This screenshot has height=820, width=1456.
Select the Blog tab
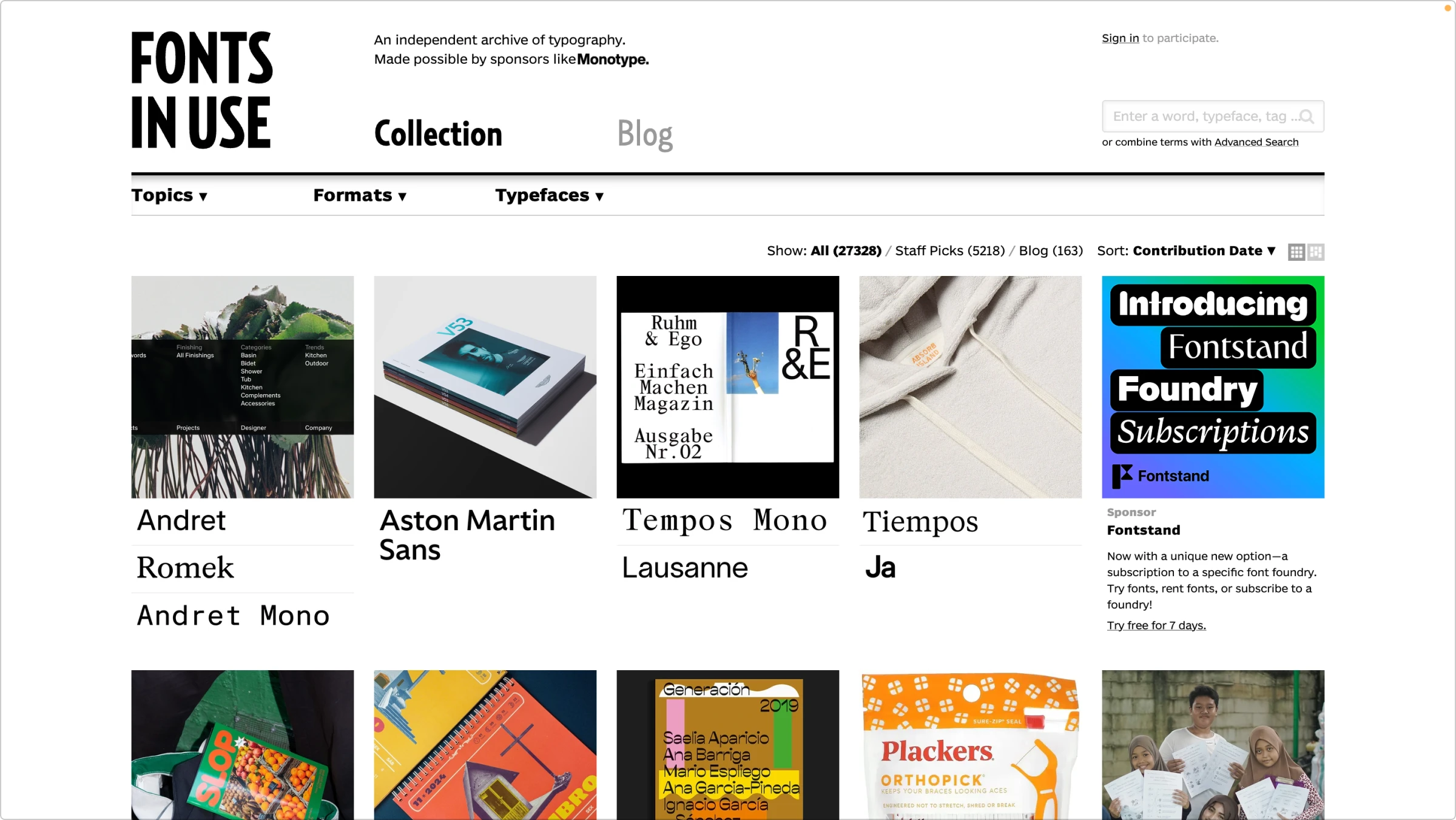pos(645,134)
